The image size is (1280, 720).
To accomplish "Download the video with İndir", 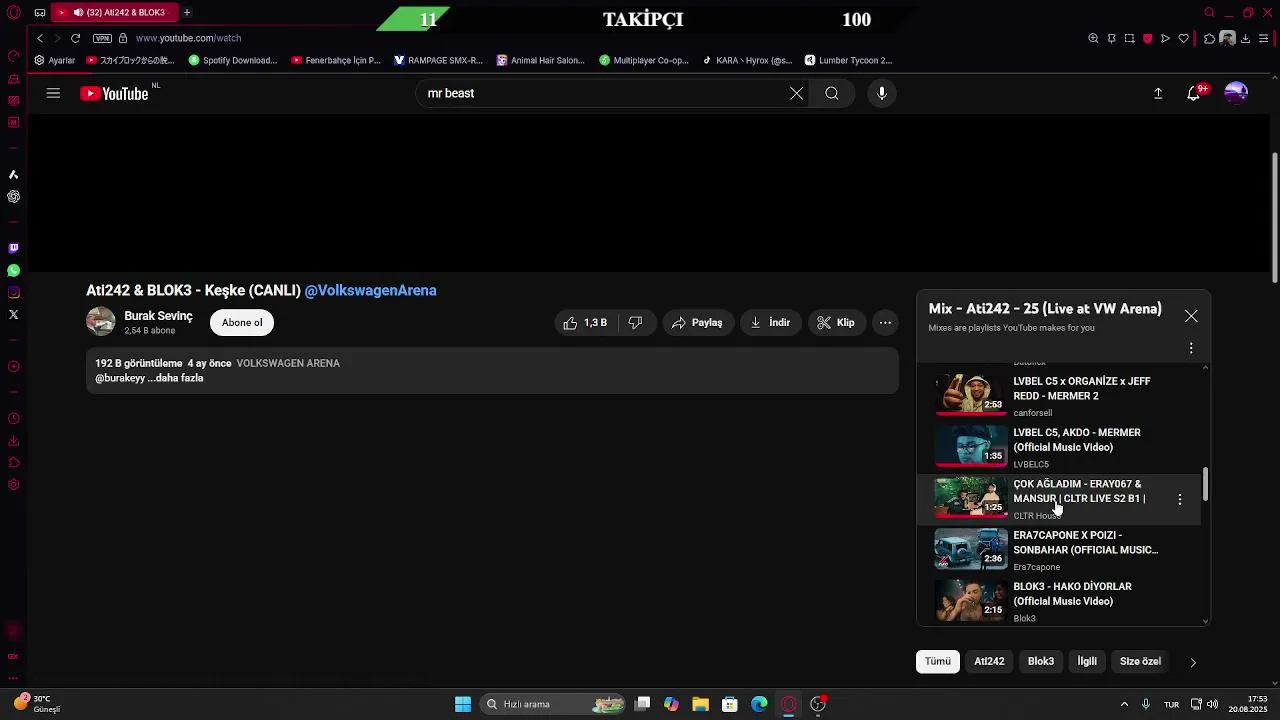I will tap(770, 322).
